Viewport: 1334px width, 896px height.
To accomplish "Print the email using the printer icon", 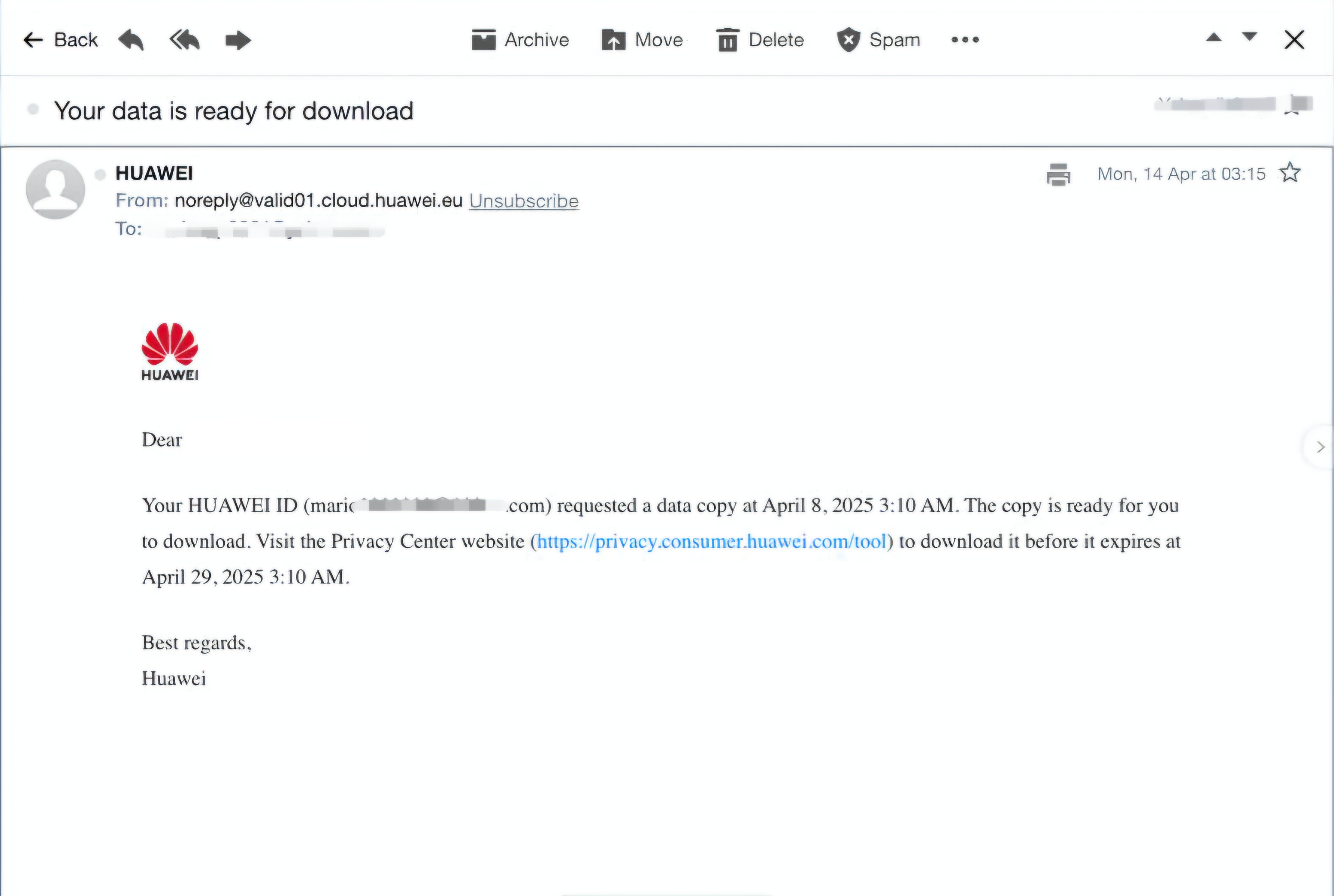I will [x=1058, y=174].
